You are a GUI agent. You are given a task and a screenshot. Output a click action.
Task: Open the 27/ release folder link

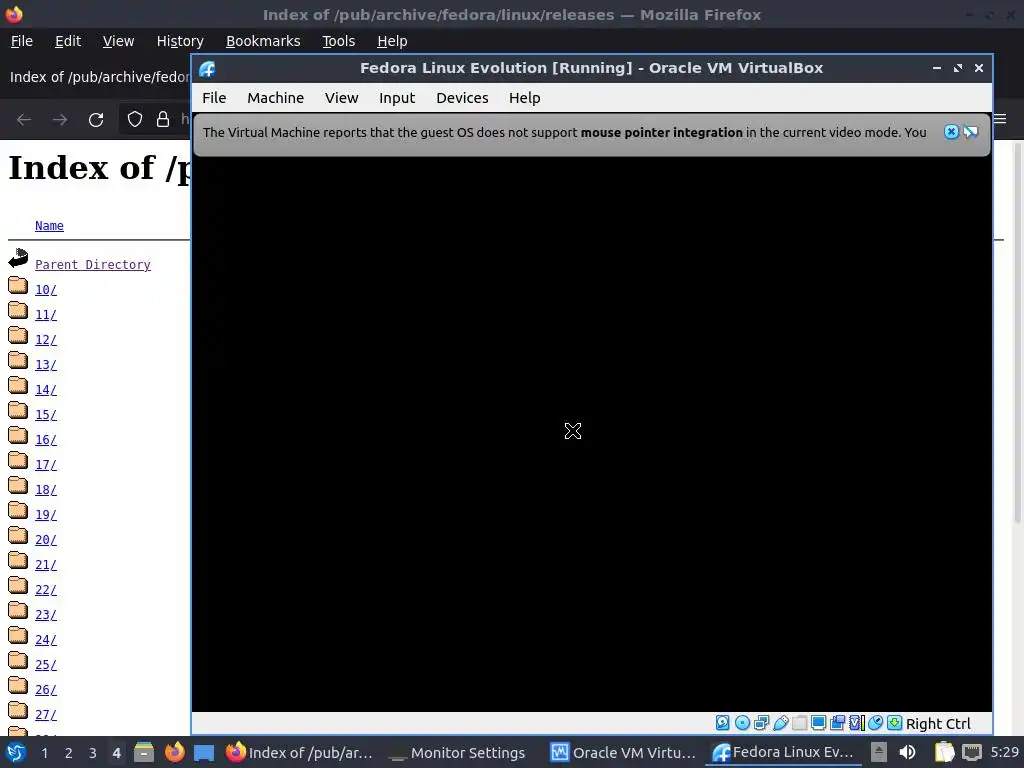coord(46,714)
